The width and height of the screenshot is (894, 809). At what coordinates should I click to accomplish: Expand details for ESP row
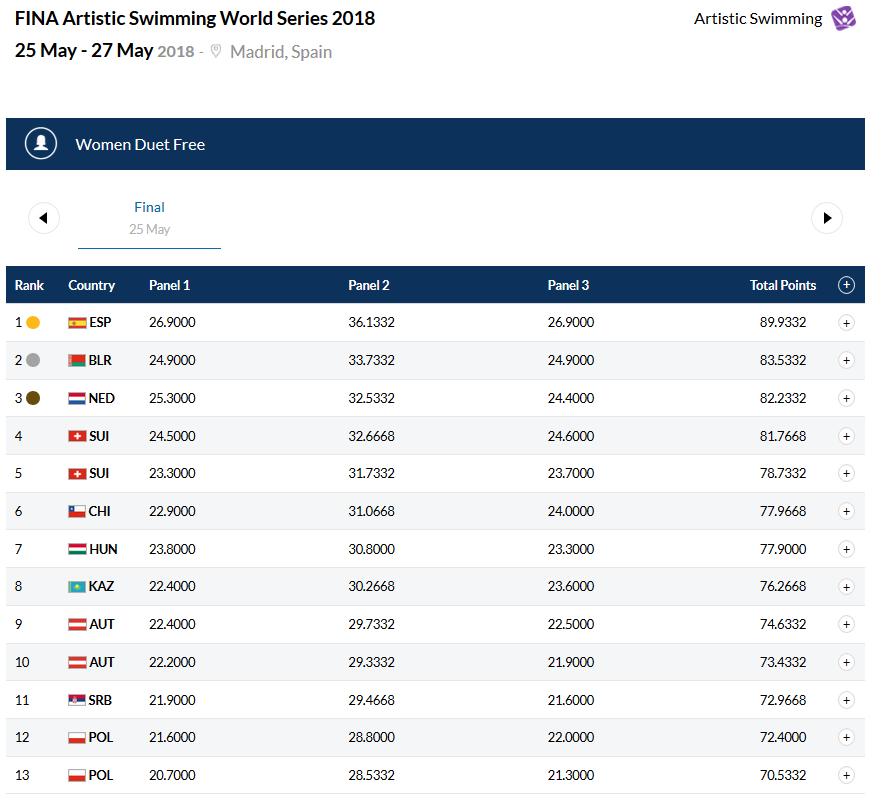pos(846,323)
